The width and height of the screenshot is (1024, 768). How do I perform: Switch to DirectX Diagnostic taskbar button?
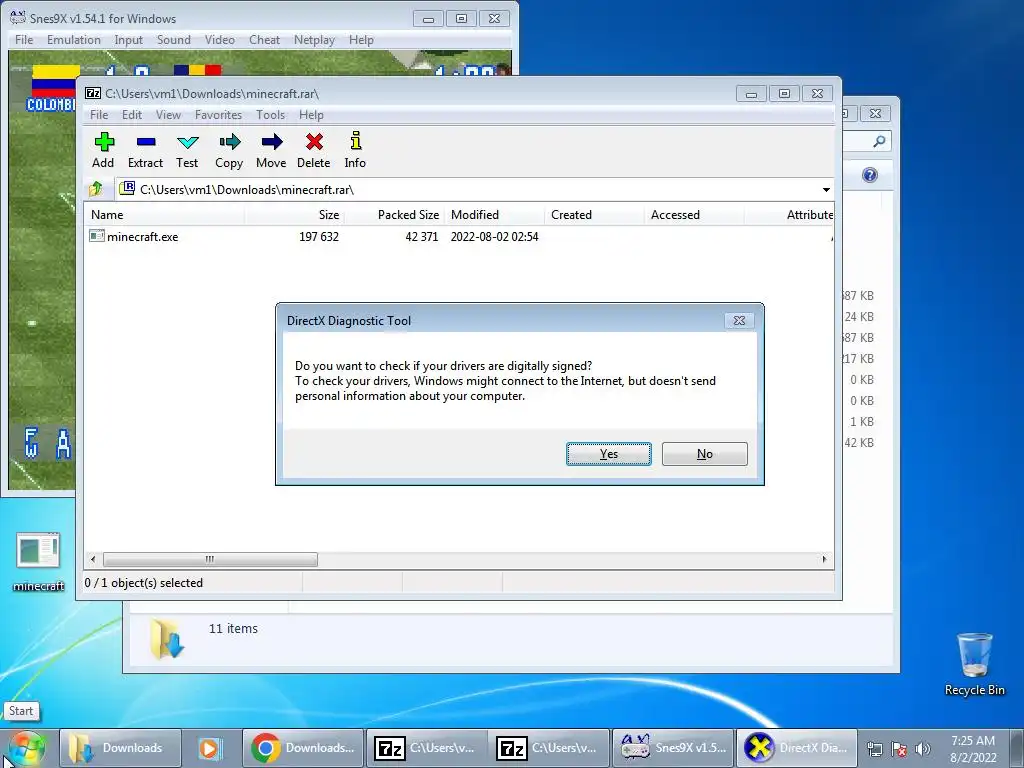796,748
